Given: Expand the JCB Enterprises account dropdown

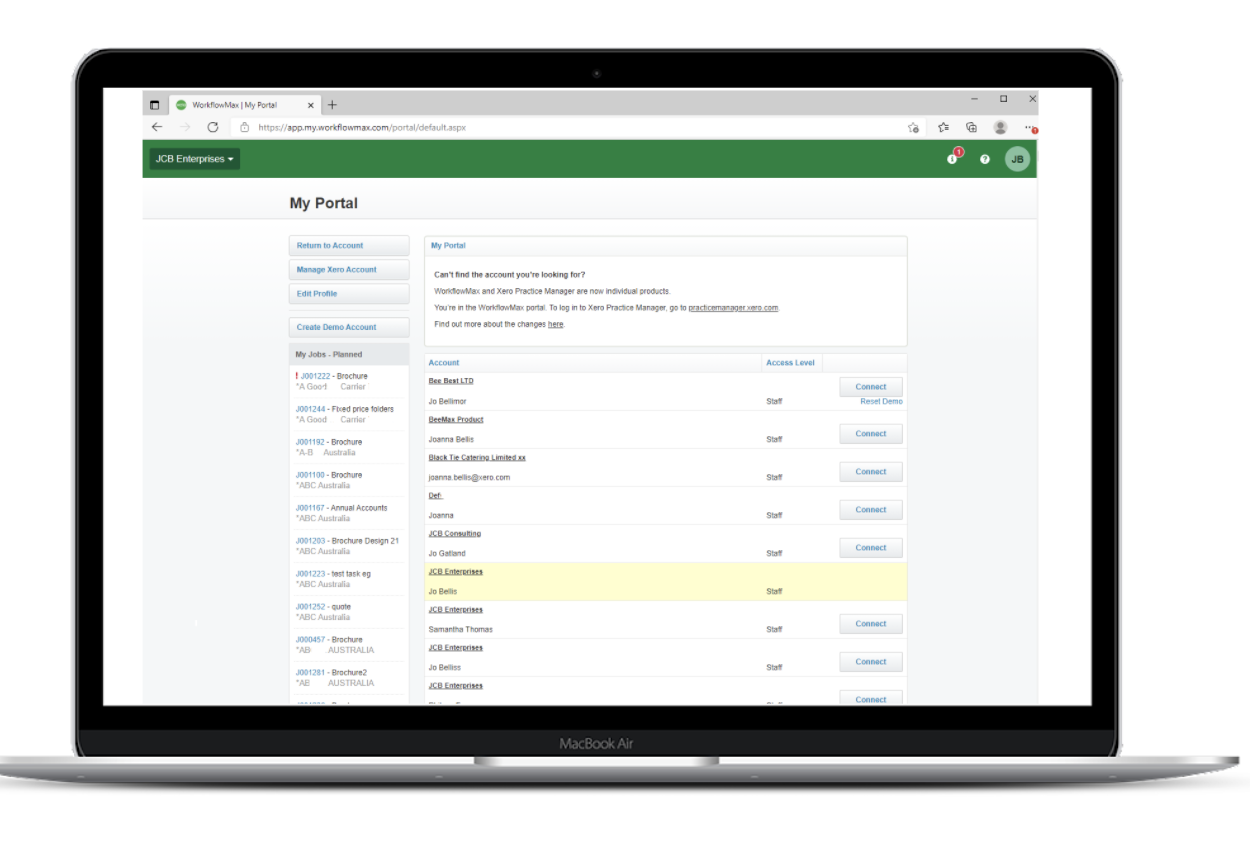Looking at the screenshot, I should (195, 159).
